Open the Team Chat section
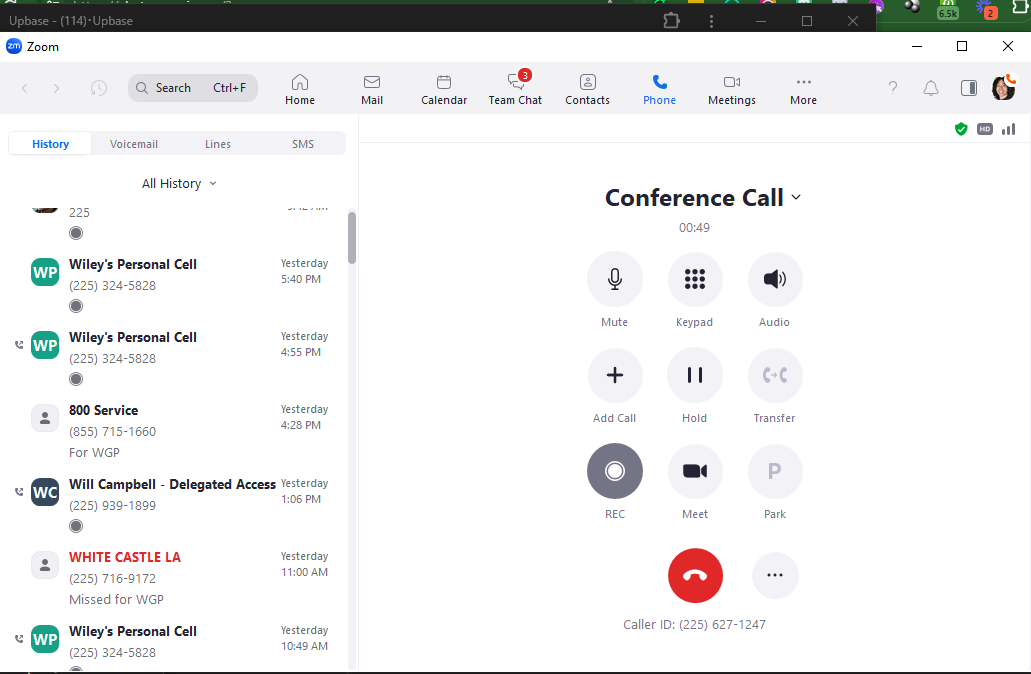This screenshot has width=1031, height=674. click(515, 88)
